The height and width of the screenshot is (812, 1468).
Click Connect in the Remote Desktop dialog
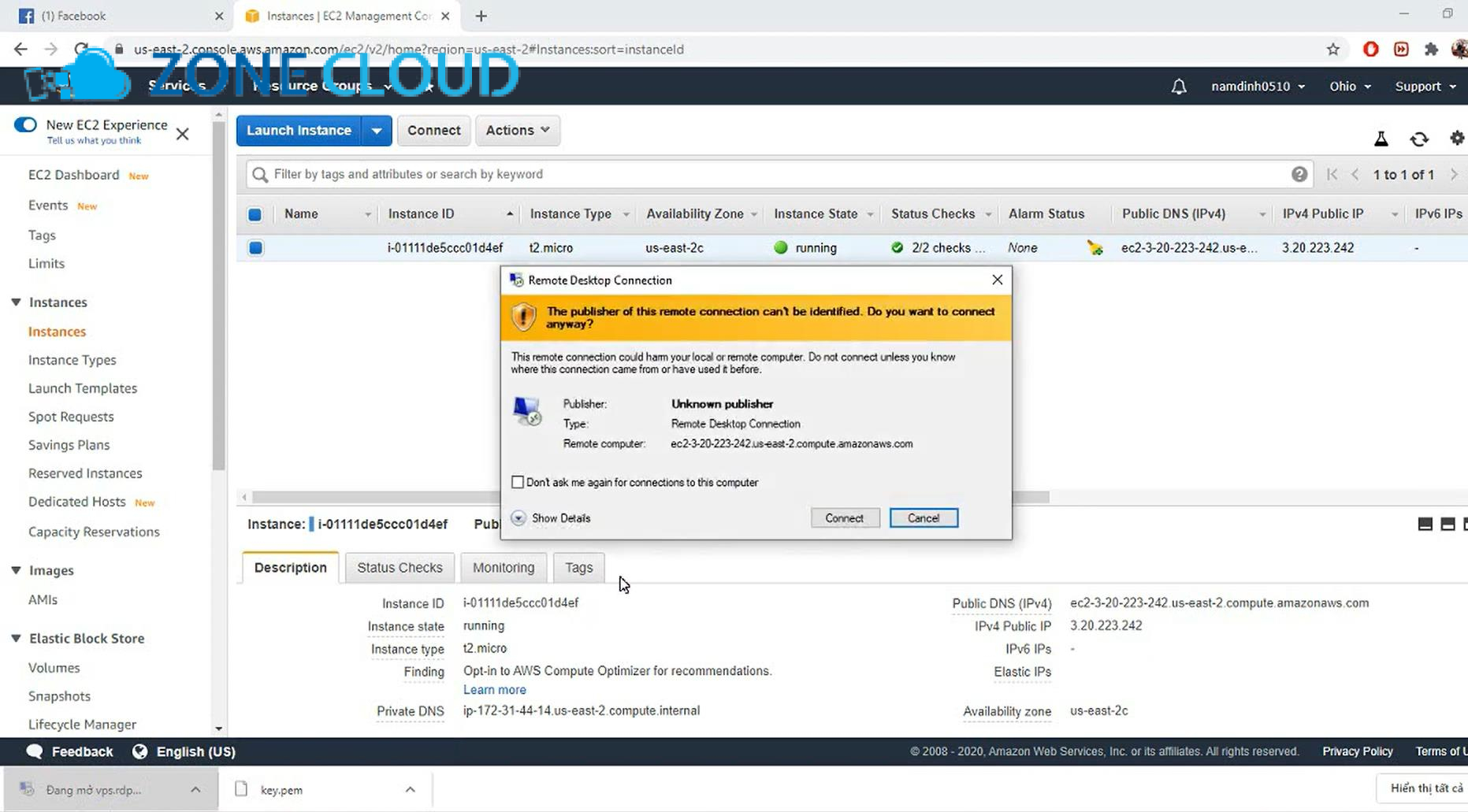pyautogui.click(x=844, y=517)
